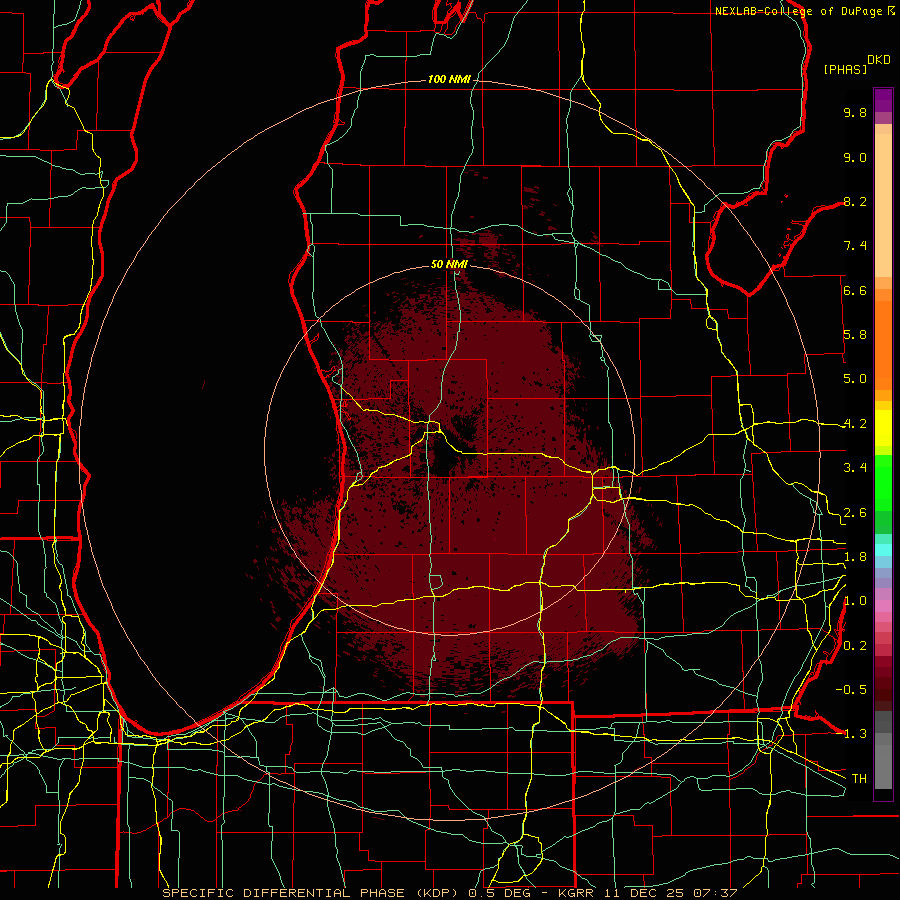
Task: Click the 0.2 legend value
Action: pos(855,646)
